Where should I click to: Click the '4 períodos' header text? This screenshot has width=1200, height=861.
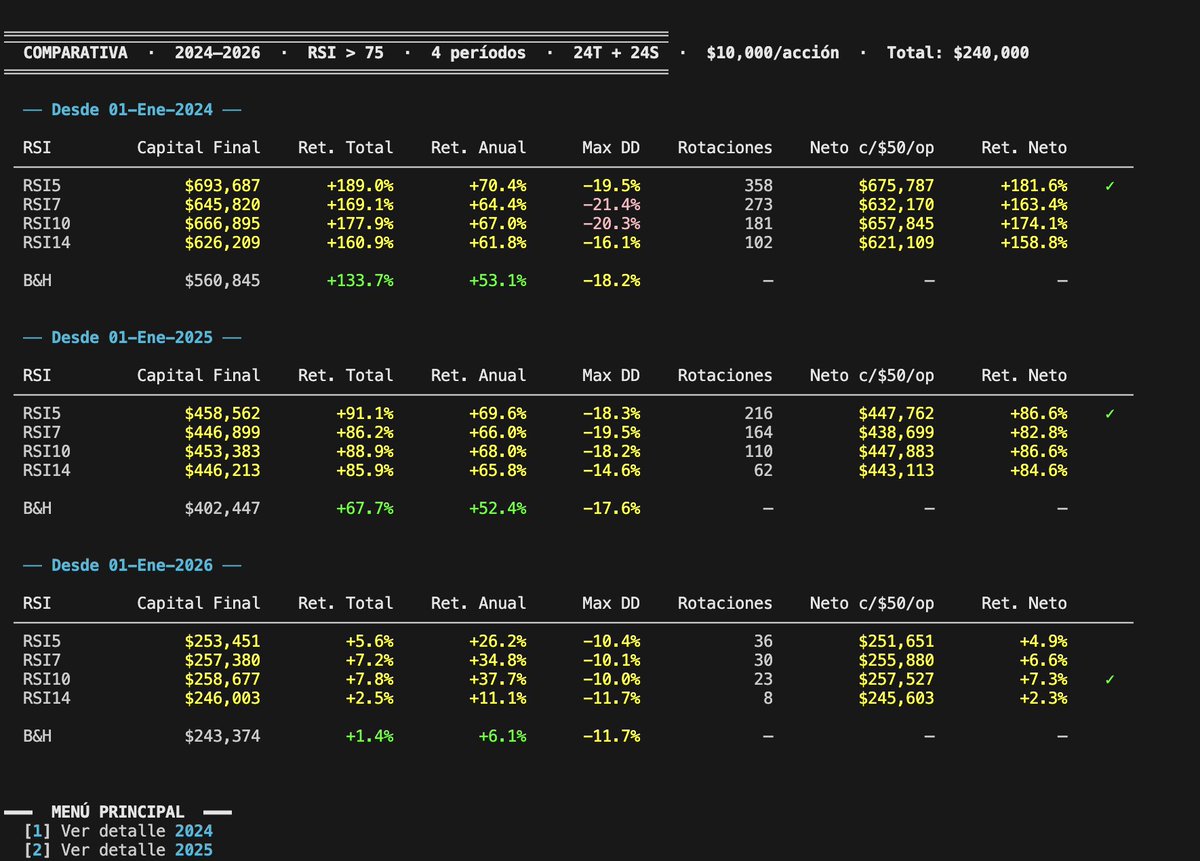coord(478,52)
